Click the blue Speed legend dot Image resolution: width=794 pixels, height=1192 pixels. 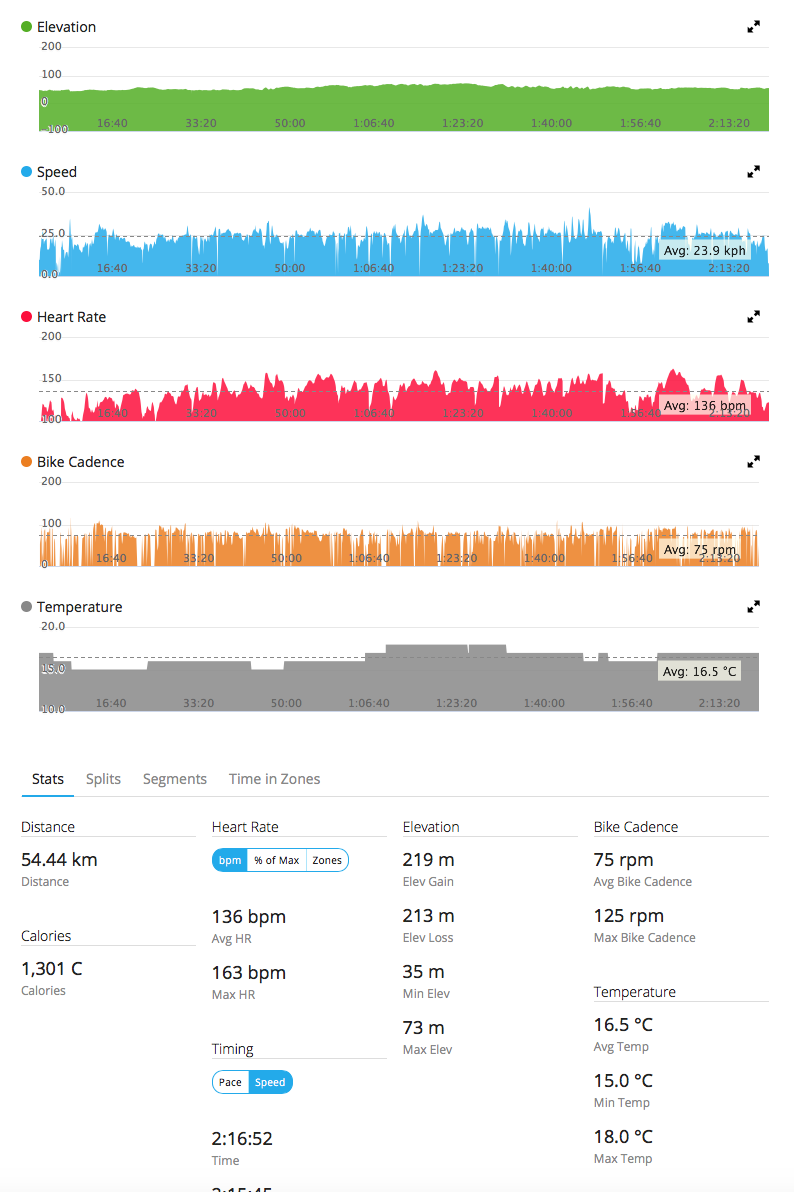[26, 172]
